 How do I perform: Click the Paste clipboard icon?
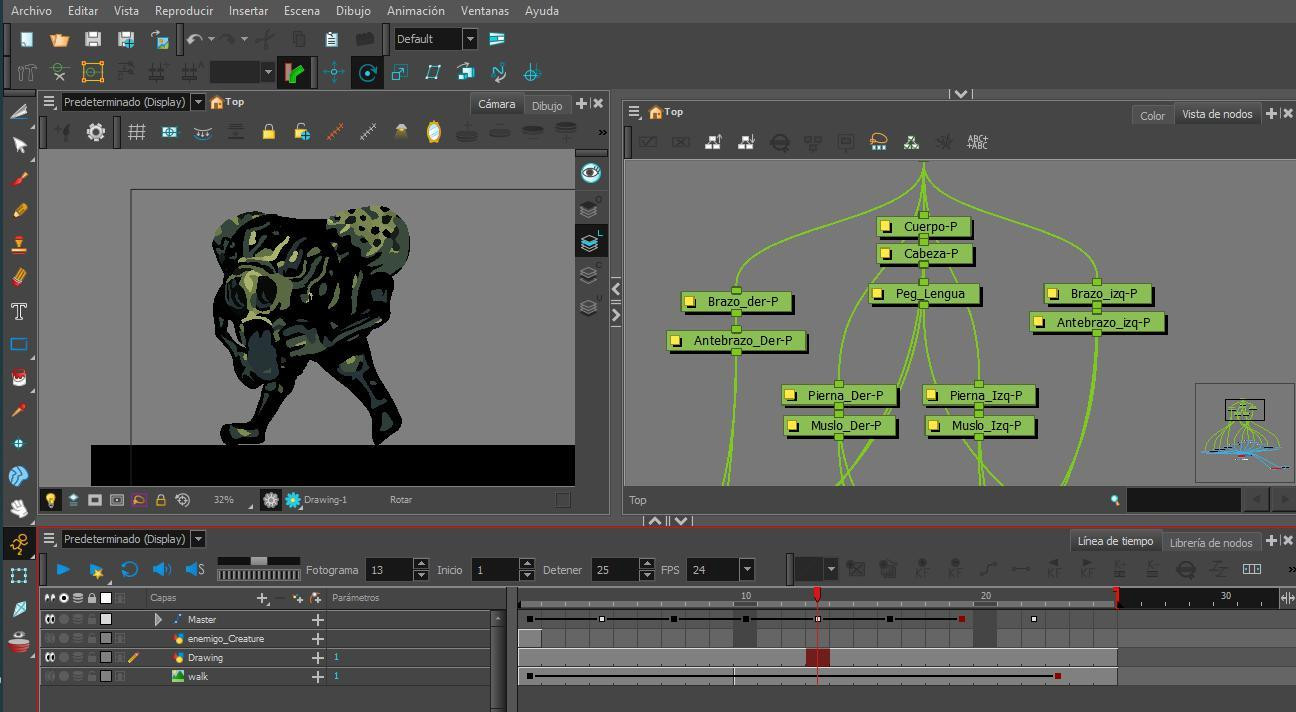click(331, 39)
